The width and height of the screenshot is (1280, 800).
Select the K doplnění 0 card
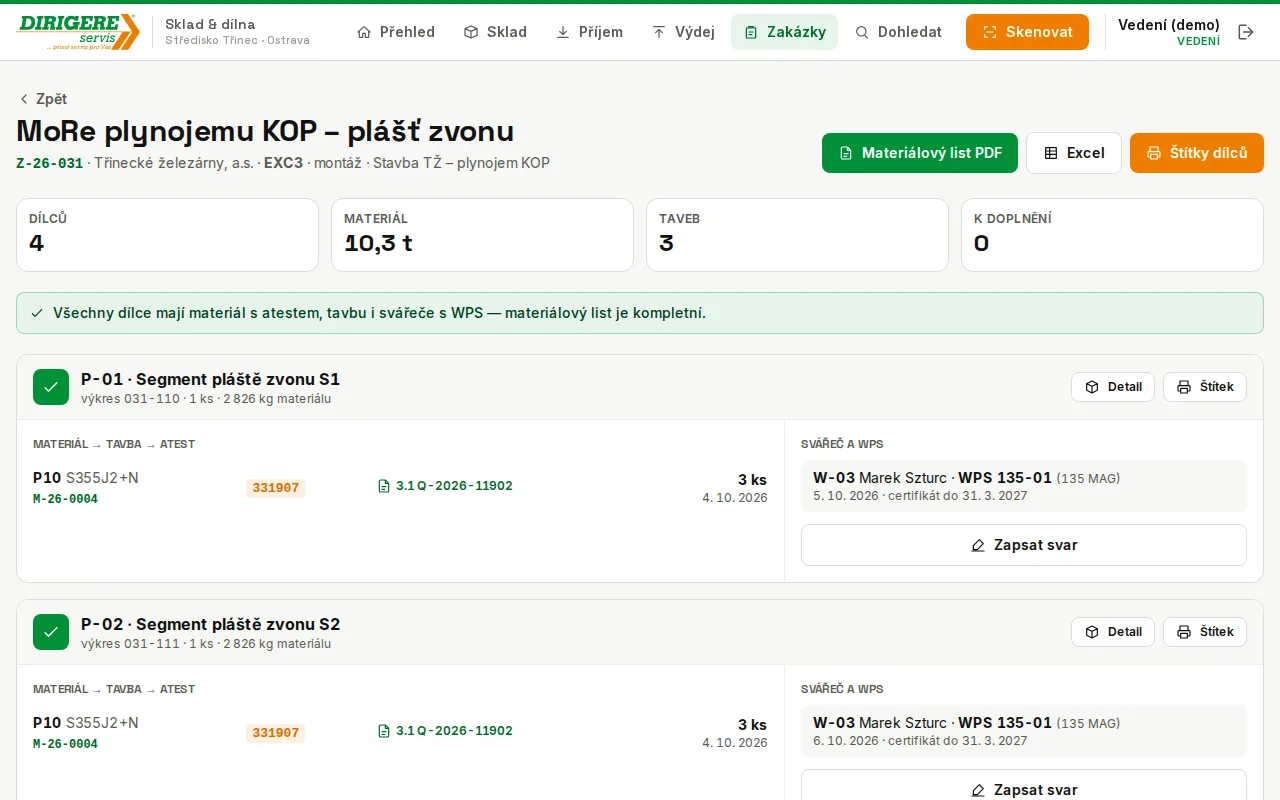[x=1112, y=235]
